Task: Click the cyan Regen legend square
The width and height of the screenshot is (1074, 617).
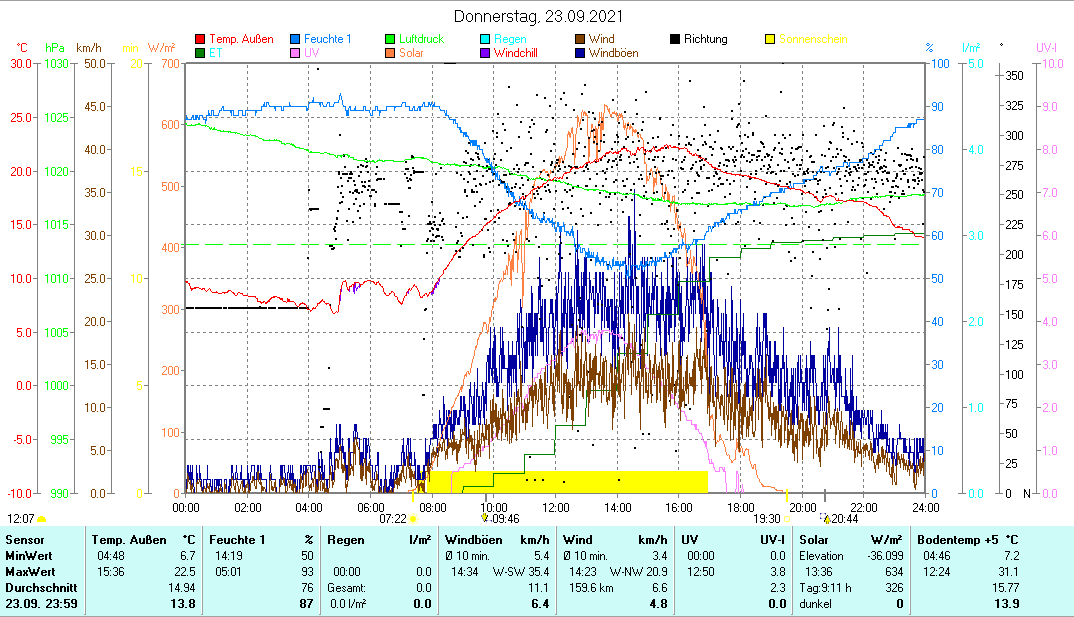Action: pos(484,40)
